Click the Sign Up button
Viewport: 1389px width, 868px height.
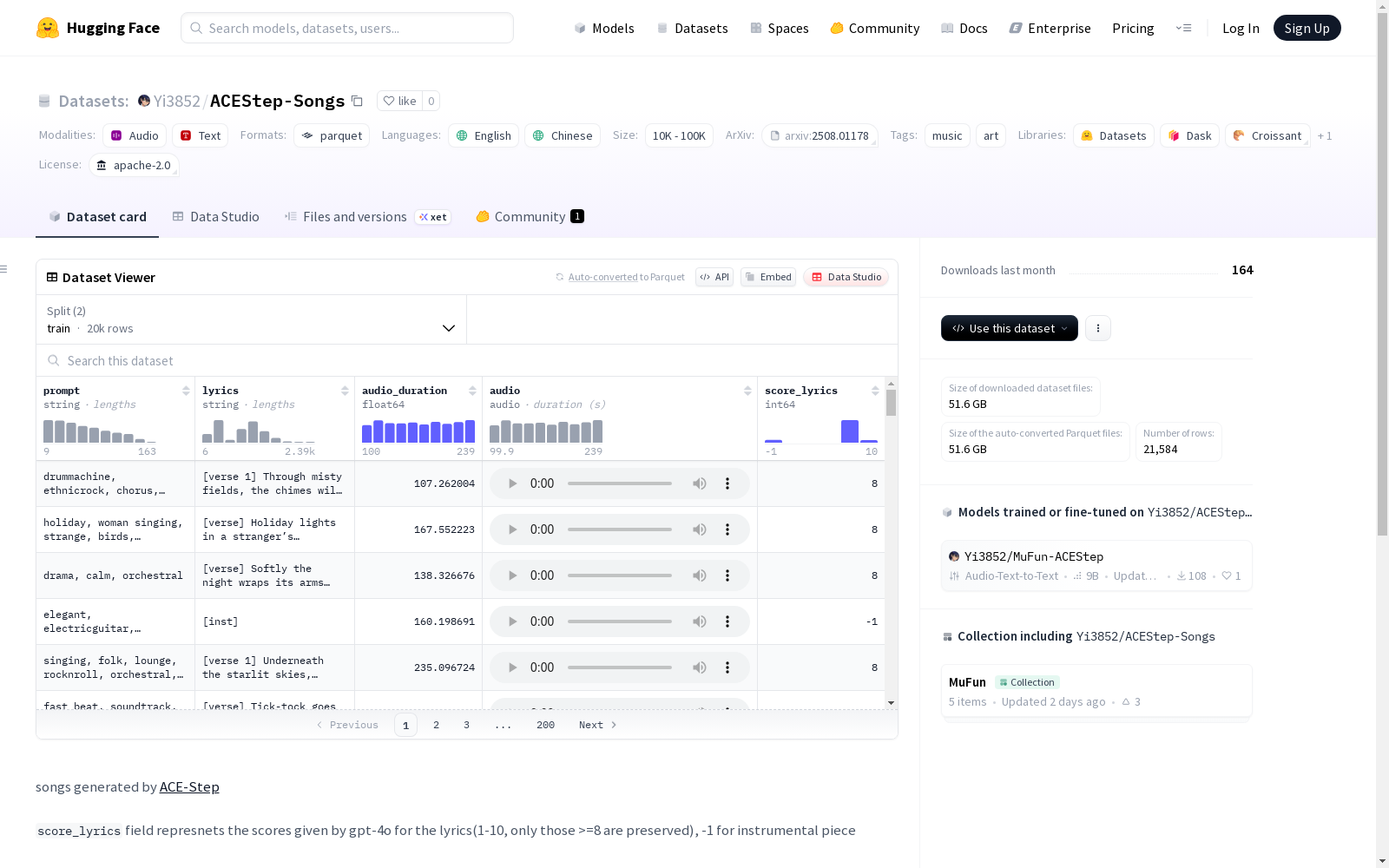1307,28
